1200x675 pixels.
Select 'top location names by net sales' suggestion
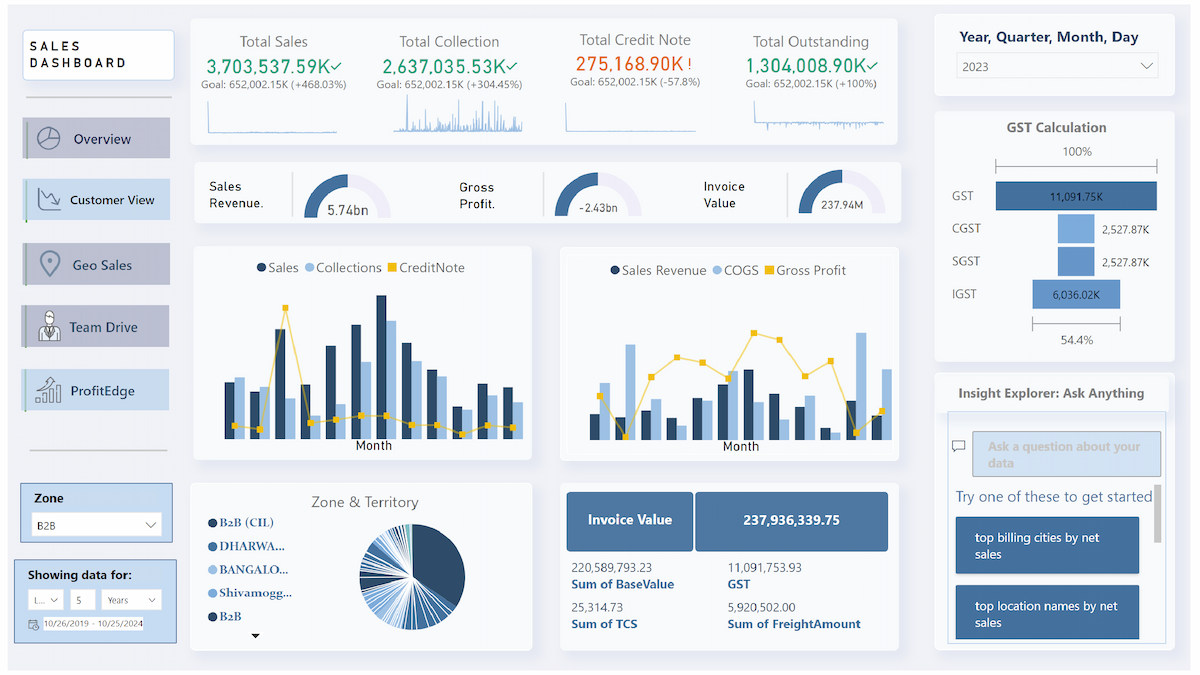click(1047, 613)
